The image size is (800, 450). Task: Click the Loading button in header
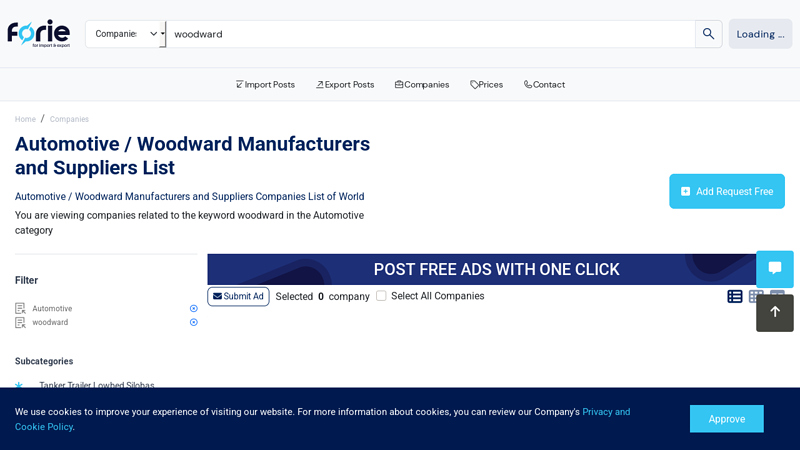[760, 34]
